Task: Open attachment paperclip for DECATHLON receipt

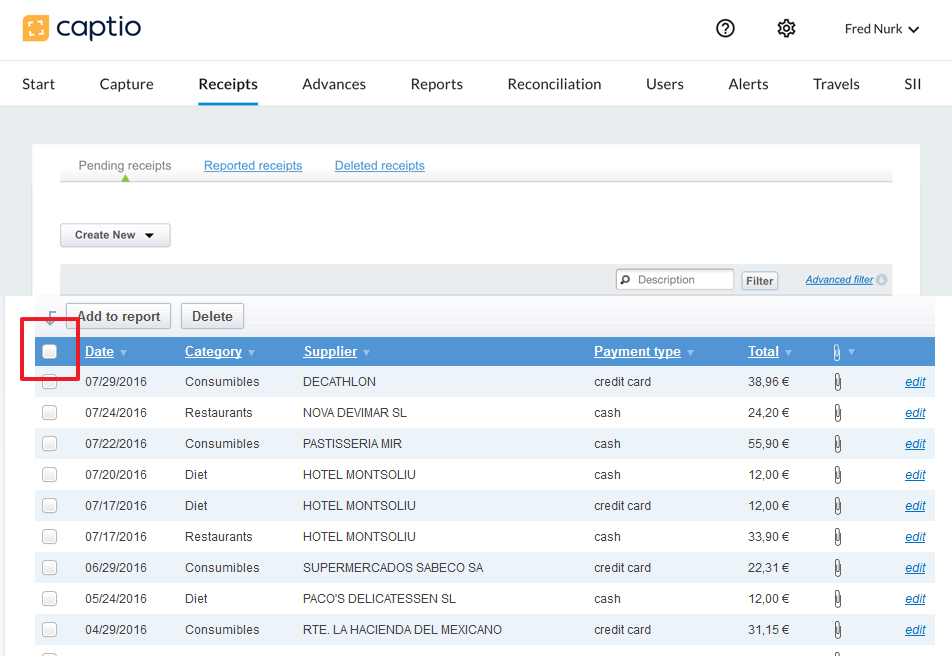Action: (837, 382)
